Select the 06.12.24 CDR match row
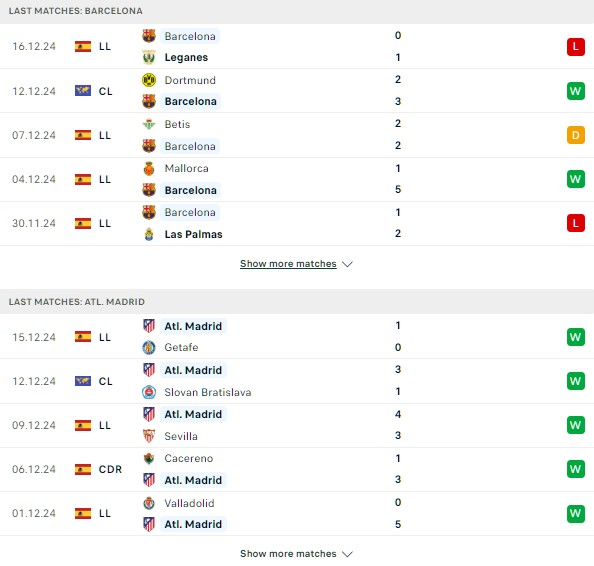Image resolution: width=594 pixels, height=566 pixels. [x=297, y=469]
